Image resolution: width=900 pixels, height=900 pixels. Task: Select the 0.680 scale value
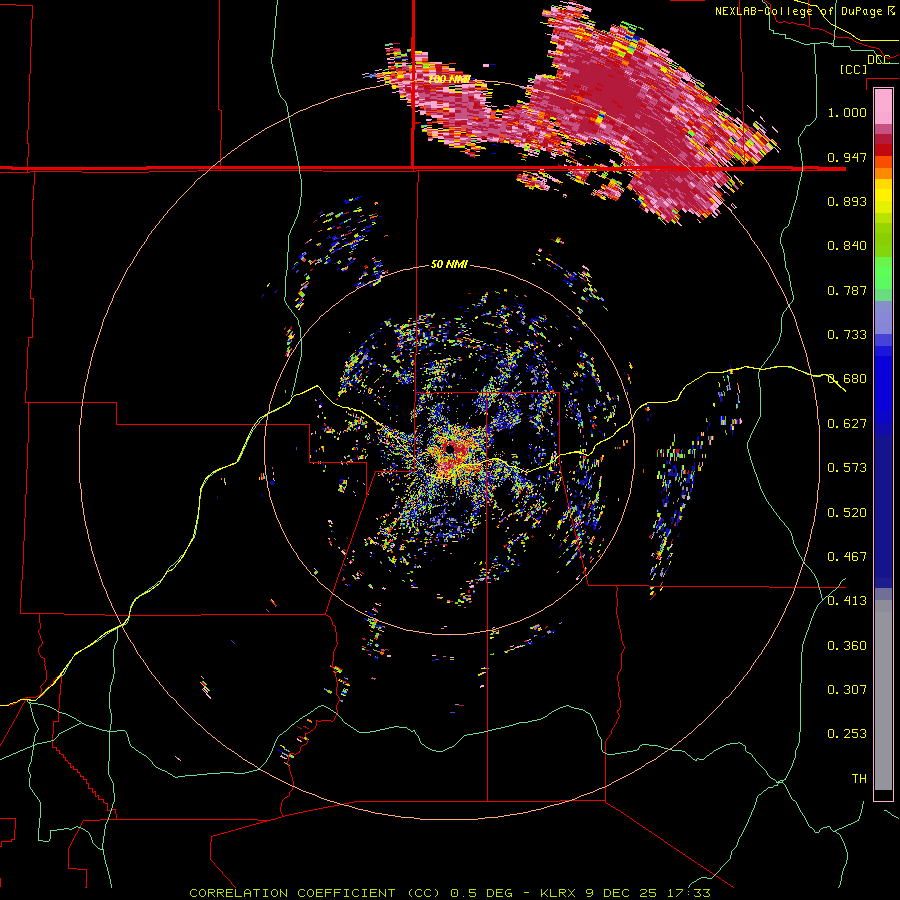point(847,379)
